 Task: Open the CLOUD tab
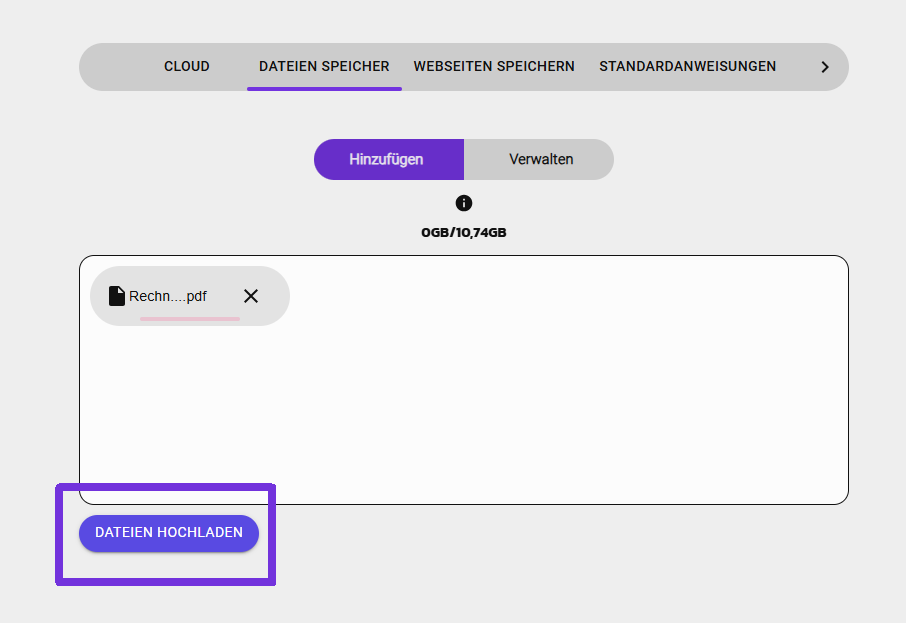187,66
